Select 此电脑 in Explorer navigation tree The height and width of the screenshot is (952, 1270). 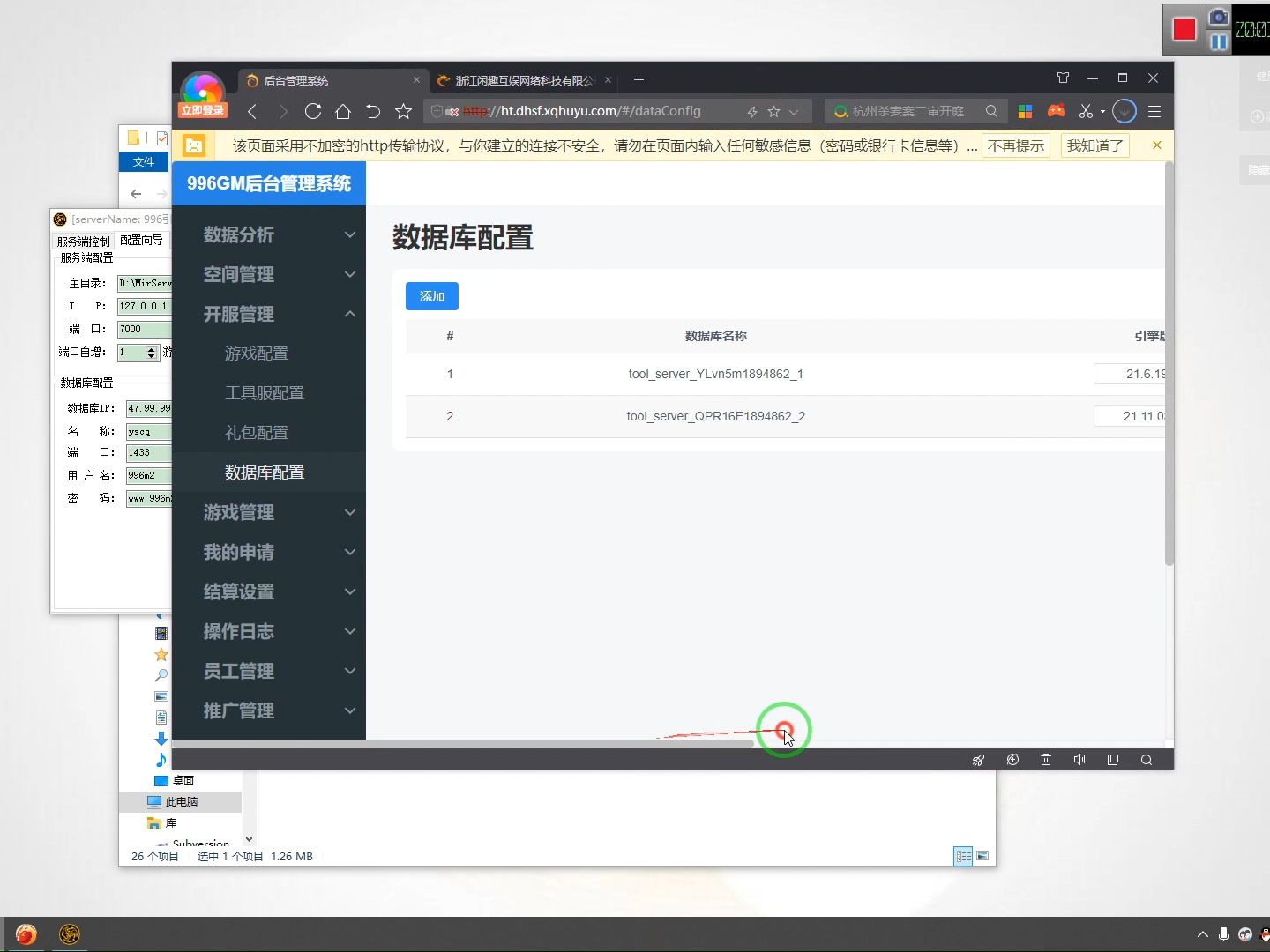181,801
